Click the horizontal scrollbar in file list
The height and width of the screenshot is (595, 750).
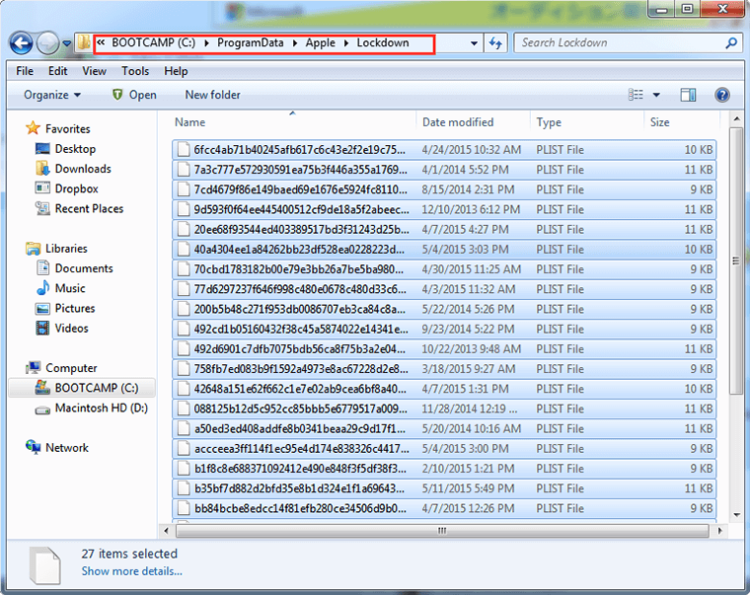pos(440,530)
